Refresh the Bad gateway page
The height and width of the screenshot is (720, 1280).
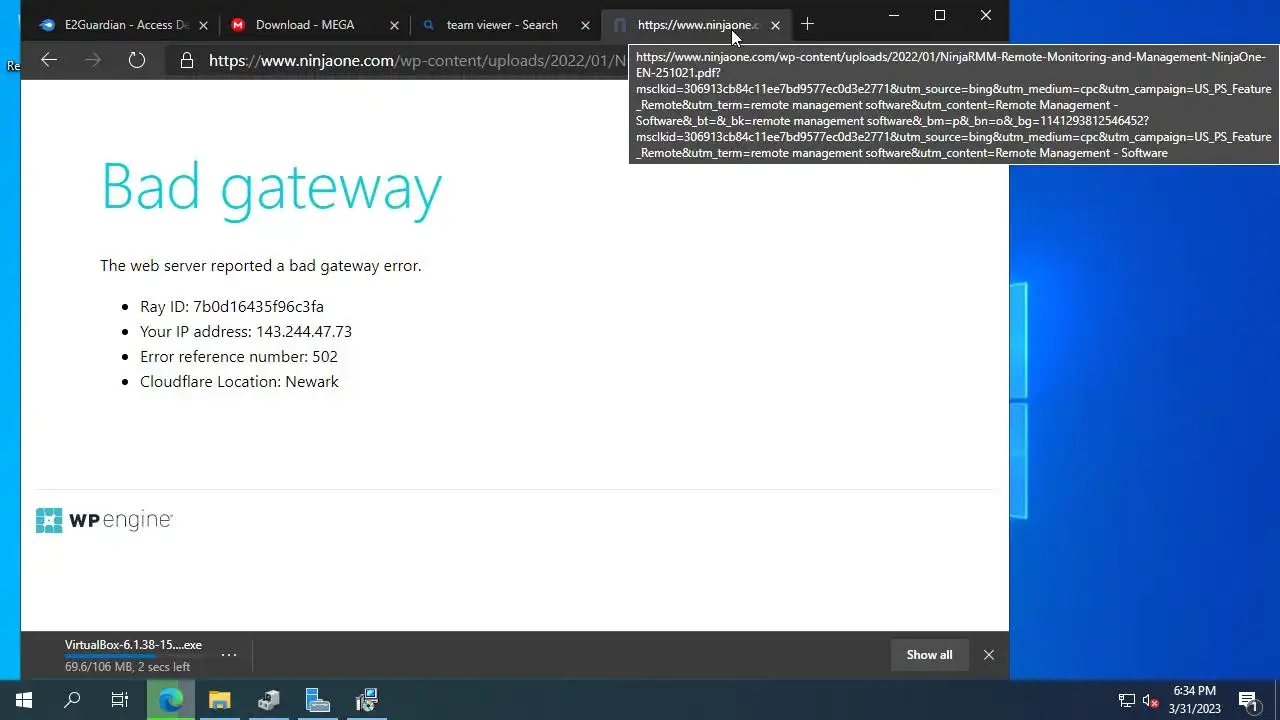(x=137, y=60)
